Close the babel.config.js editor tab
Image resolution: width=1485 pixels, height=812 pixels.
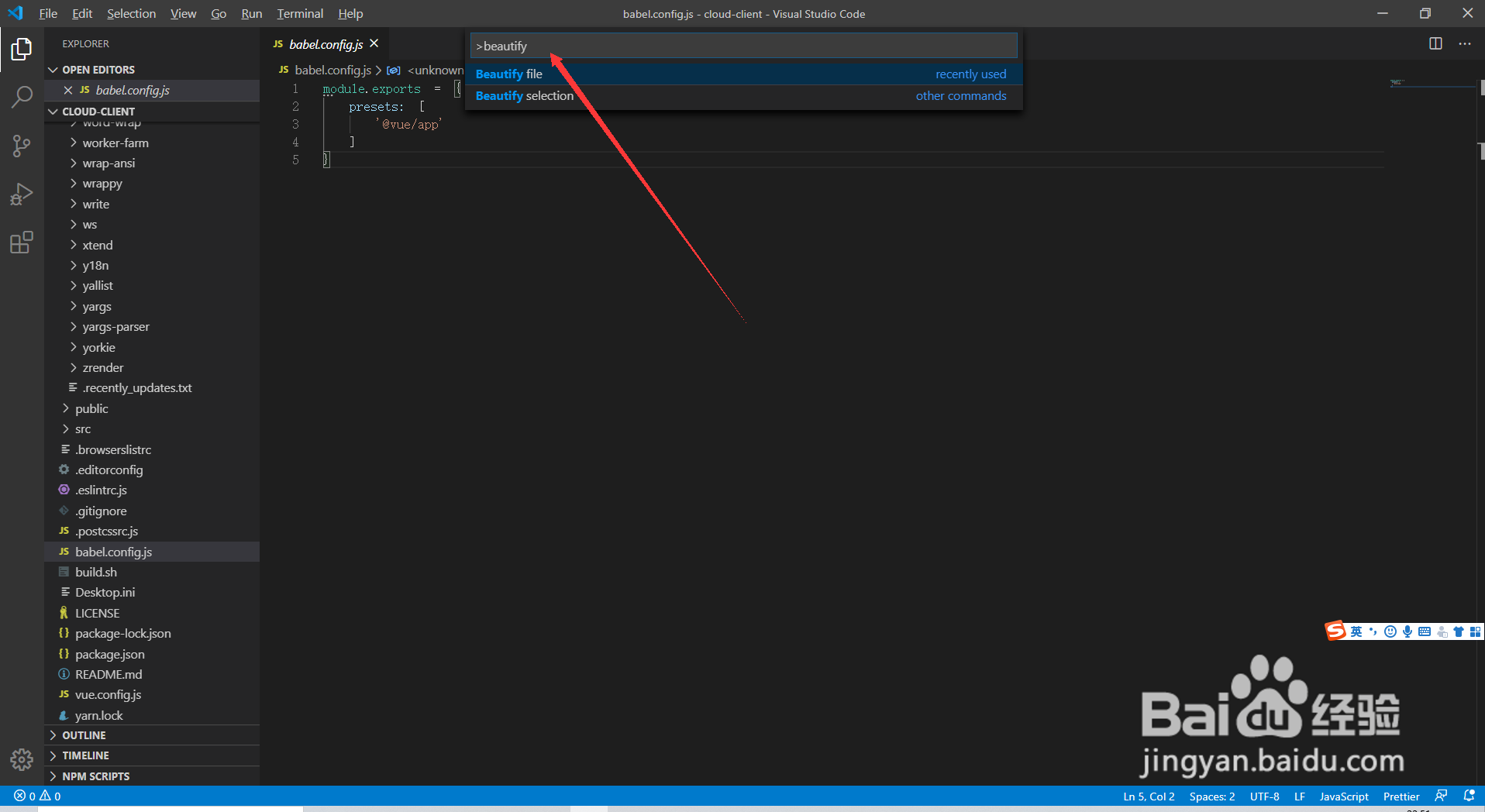click(x=374, y=43)
